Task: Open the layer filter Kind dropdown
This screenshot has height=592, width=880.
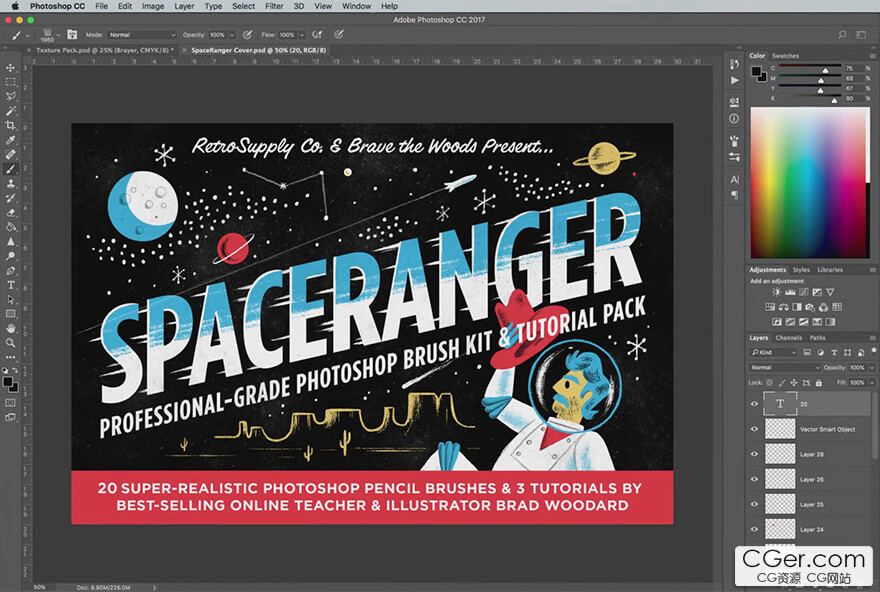Action: click(x=774, y=352)
